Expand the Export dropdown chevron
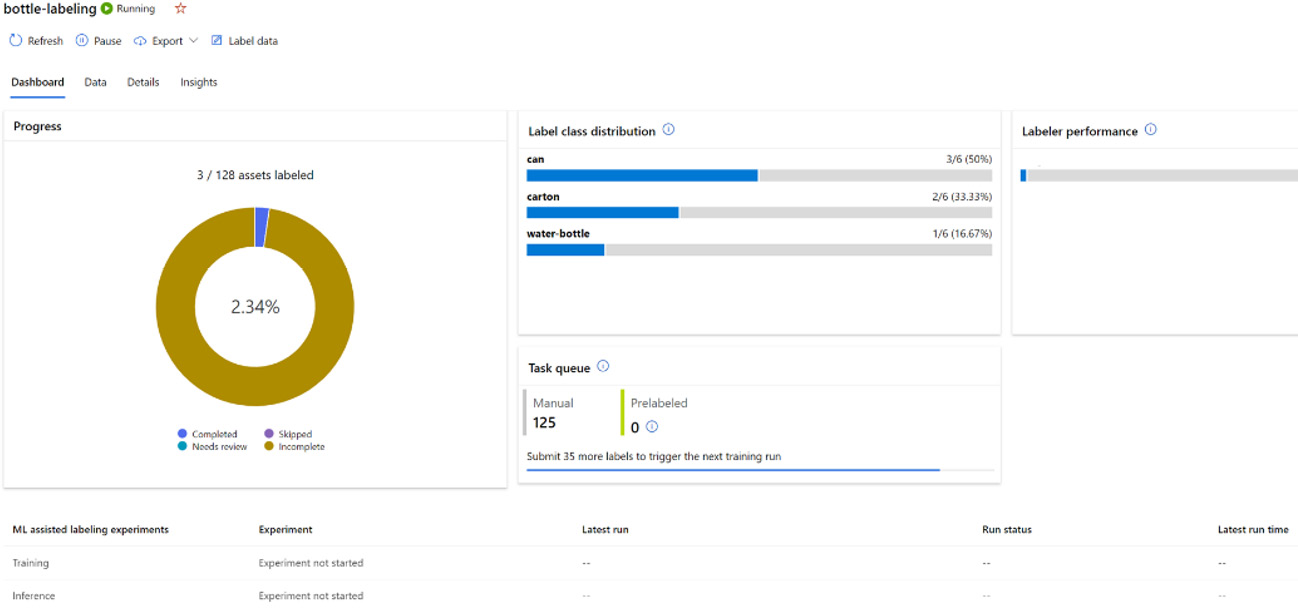Image resolution: width=1298 pixels, height=608 pixels. point(194,41)
